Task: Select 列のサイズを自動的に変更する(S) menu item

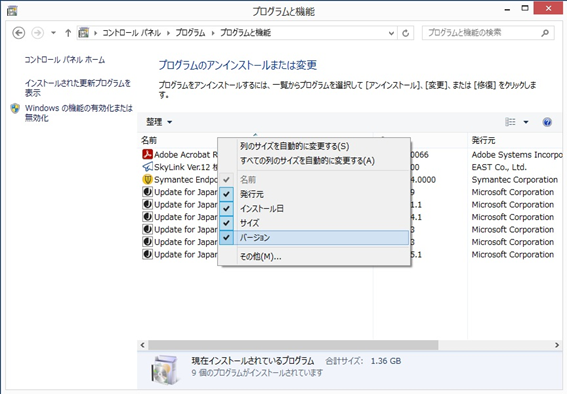Action: click(x=314, y=146)
